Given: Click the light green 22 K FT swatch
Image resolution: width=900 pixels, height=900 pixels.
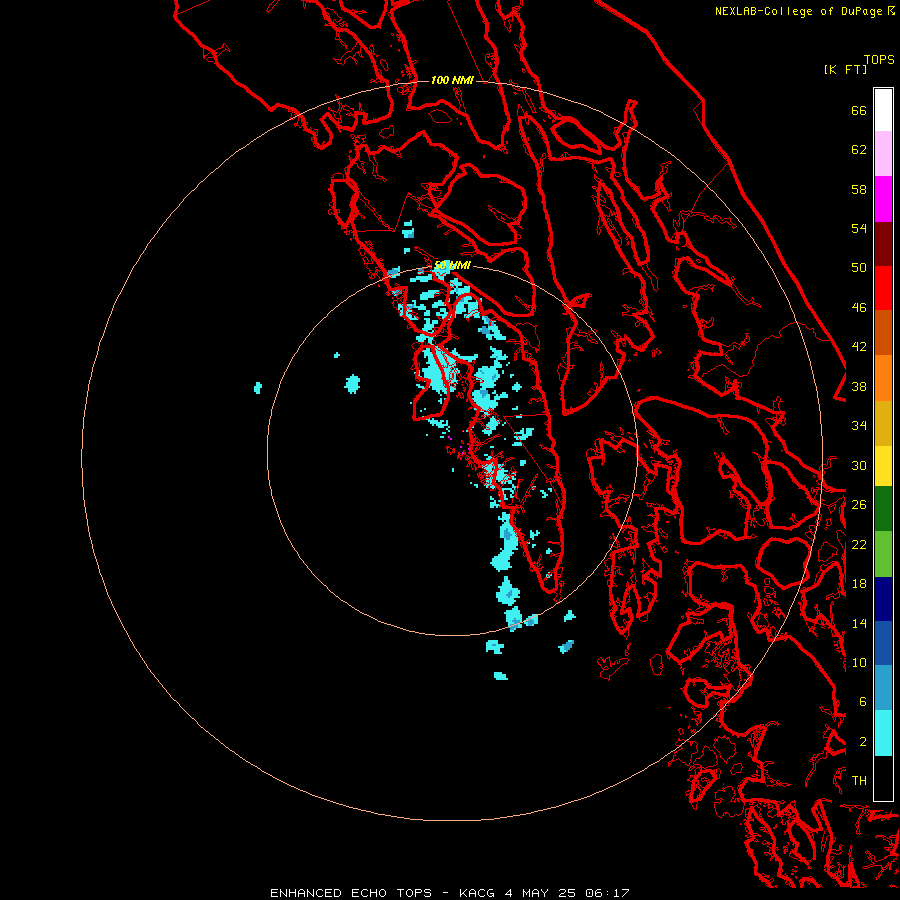Looking at the screenshot, I should pyautogui.click(x=883, y=554).
